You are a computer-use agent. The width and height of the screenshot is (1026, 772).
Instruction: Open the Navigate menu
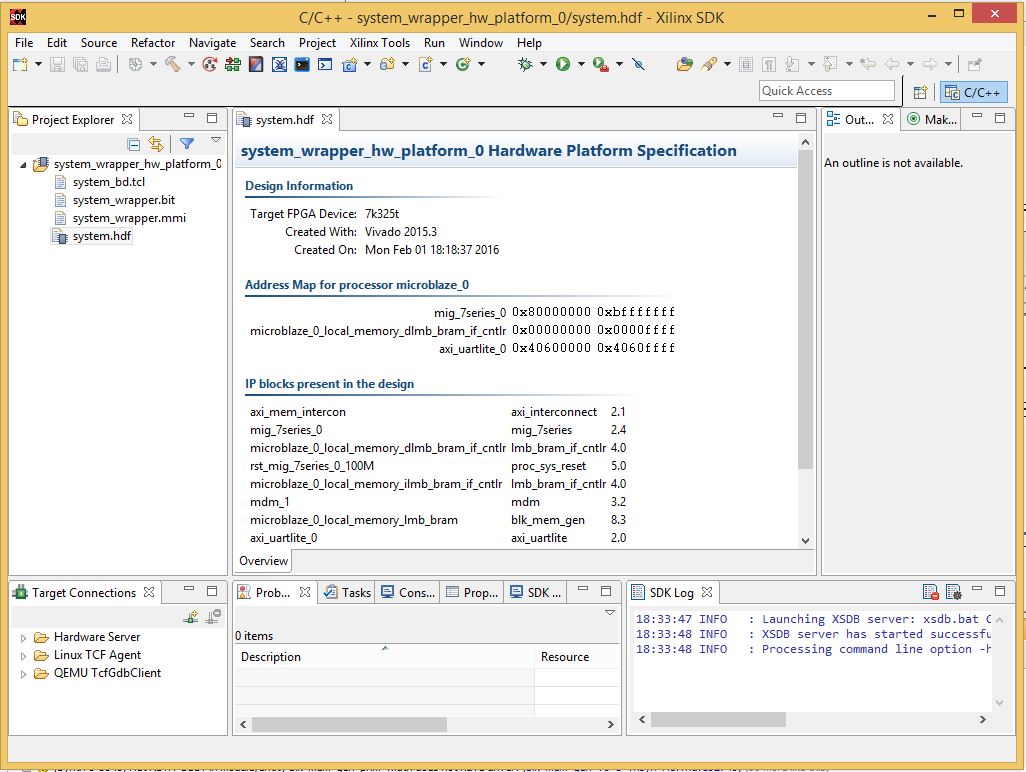tap(212, 43)
